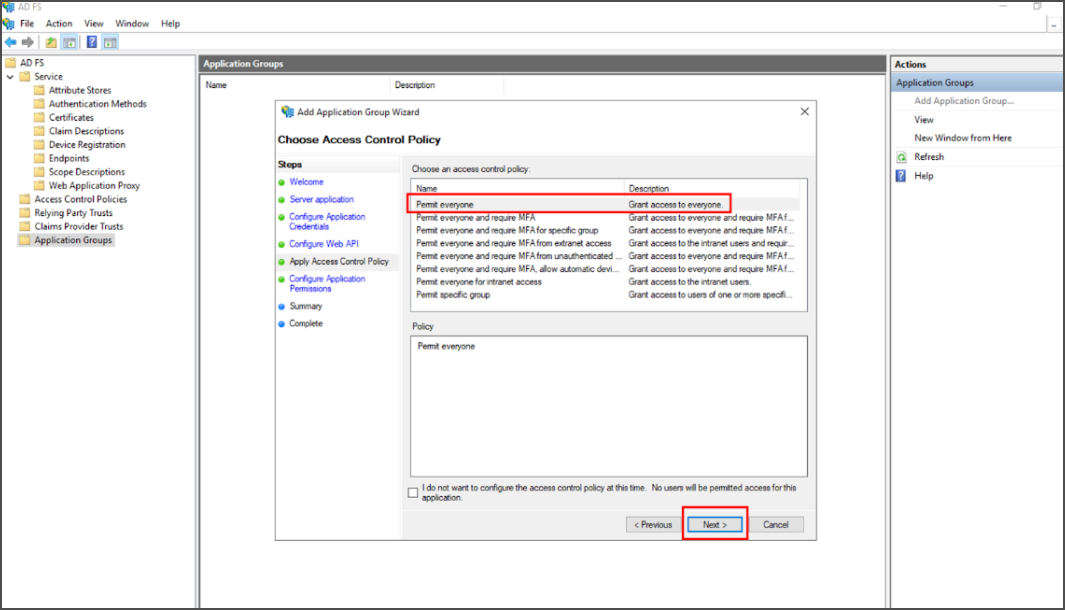Toggle the Show/Hide Console Tree toolbar icon
Image resolution: width=1065 pixels, height=610 pixels.
(x=69, y=41)
